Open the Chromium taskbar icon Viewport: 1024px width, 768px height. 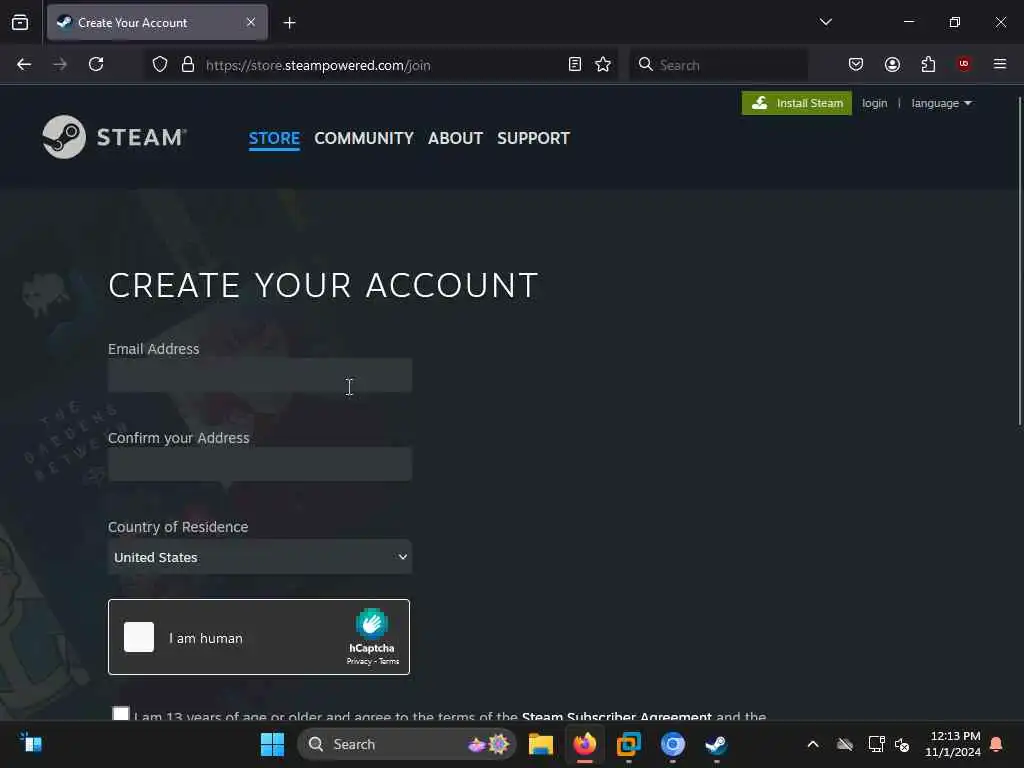(x=673, y=744)
